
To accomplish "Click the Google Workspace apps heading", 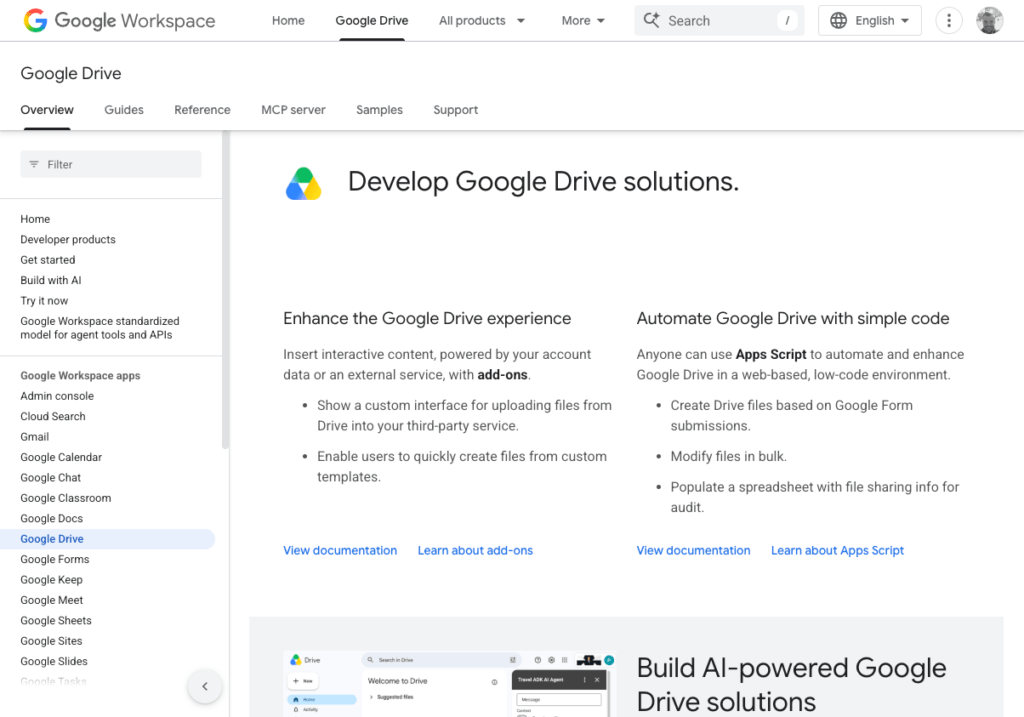I will point(80,375).
